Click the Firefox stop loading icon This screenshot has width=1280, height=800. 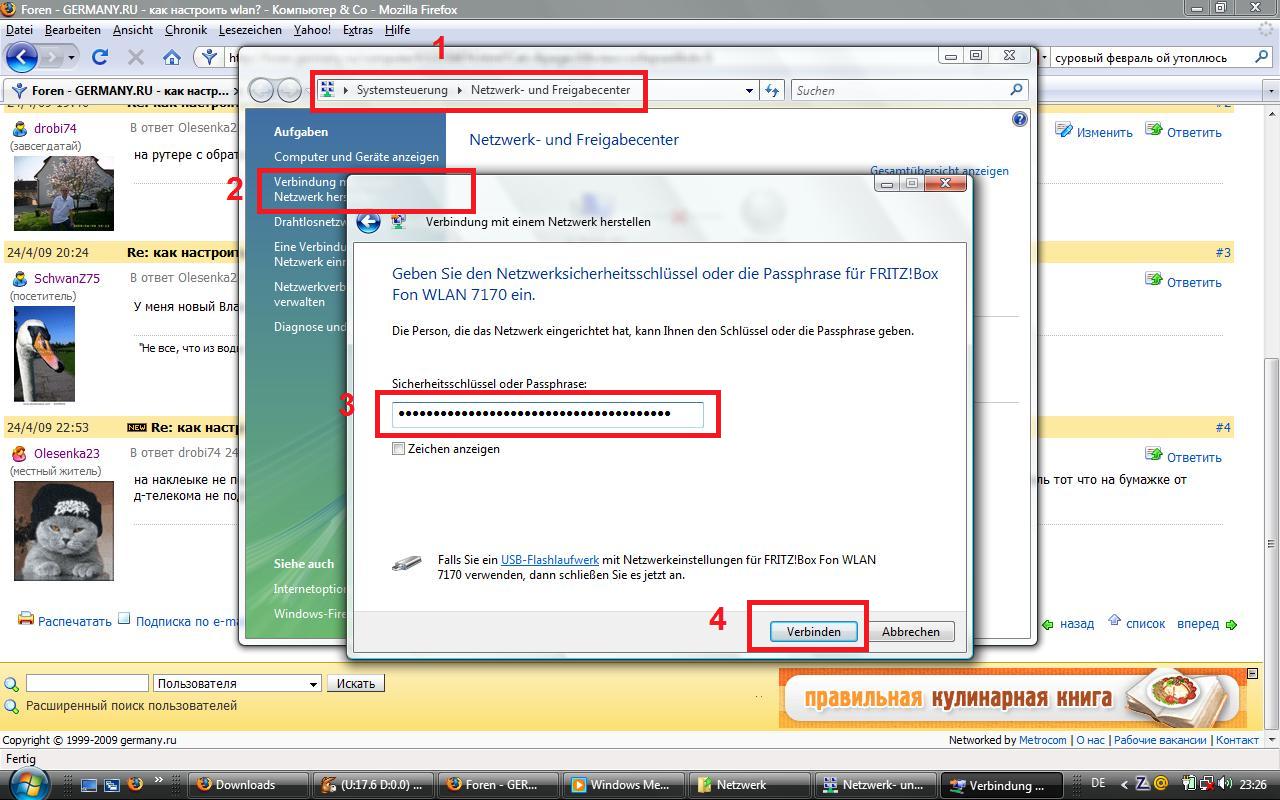point(136,57)
